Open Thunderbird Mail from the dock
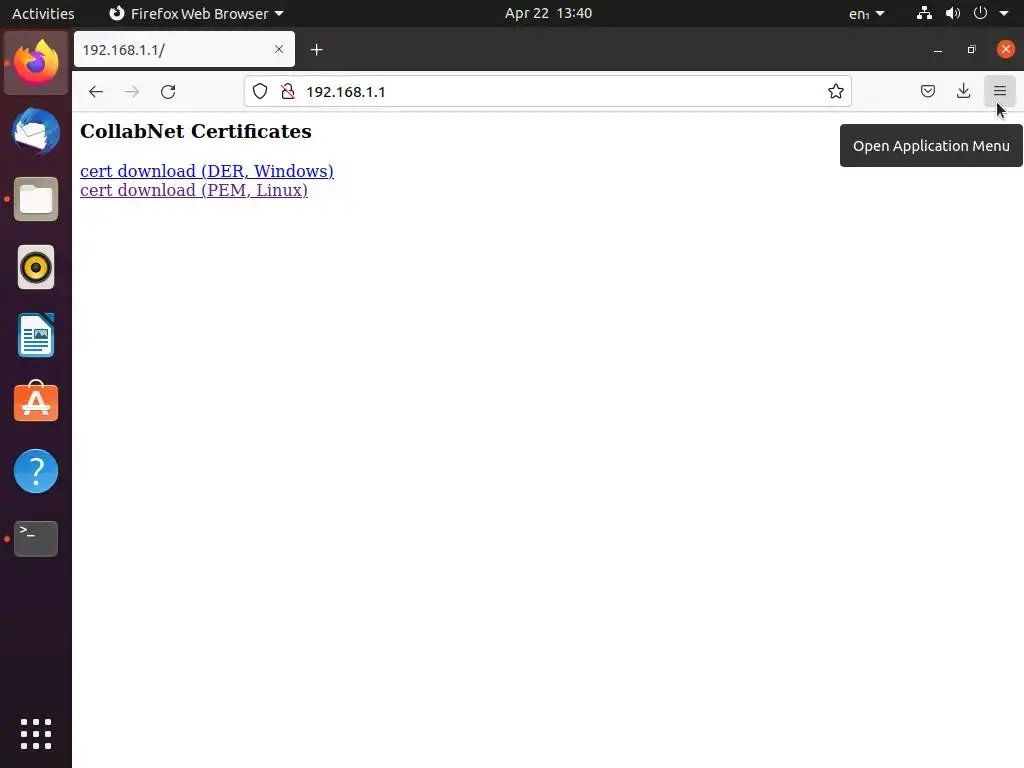Screen dimensions: 1024x768 36,131
